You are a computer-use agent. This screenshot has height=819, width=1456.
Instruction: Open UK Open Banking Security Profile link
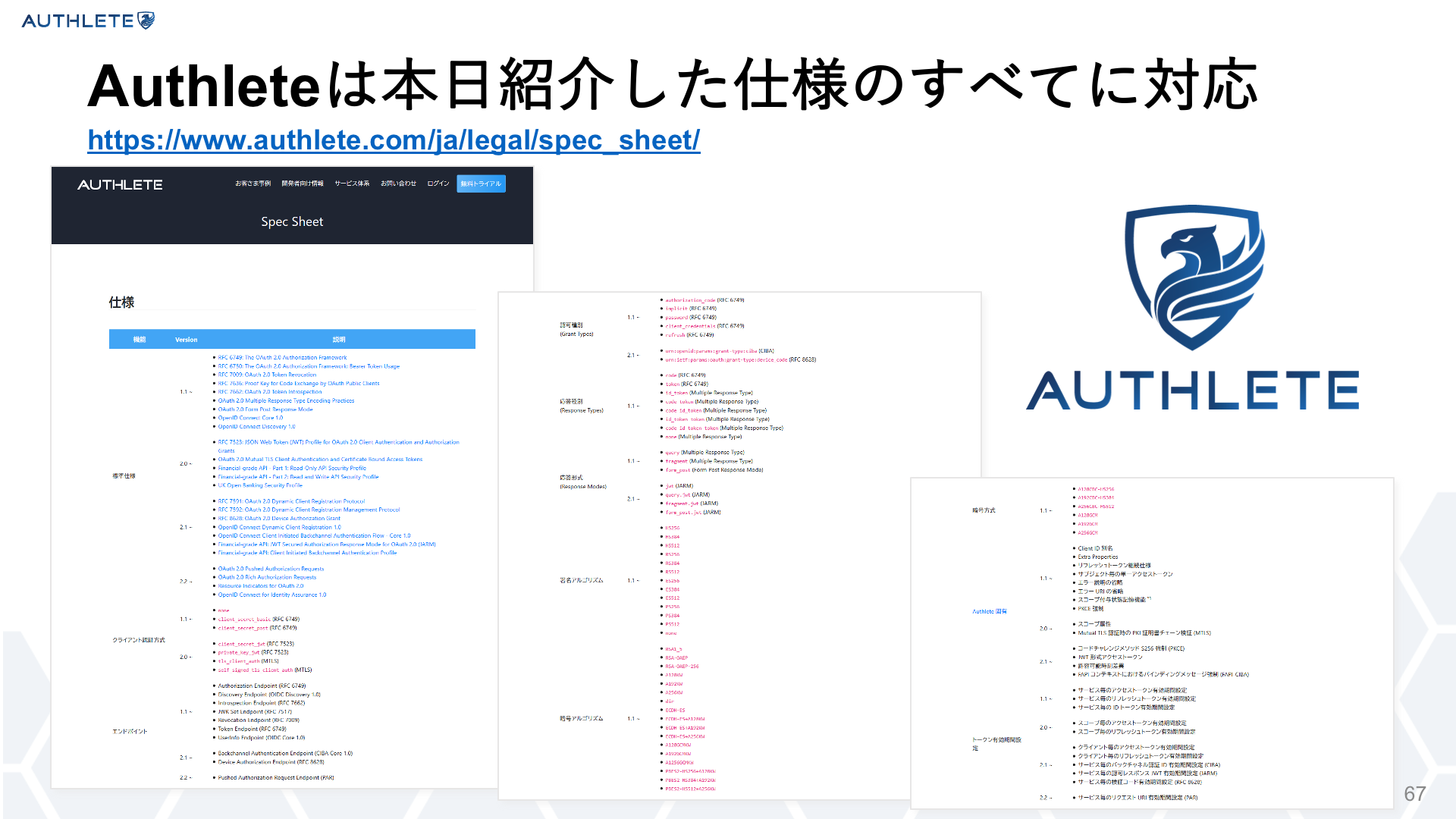point(260,485)
